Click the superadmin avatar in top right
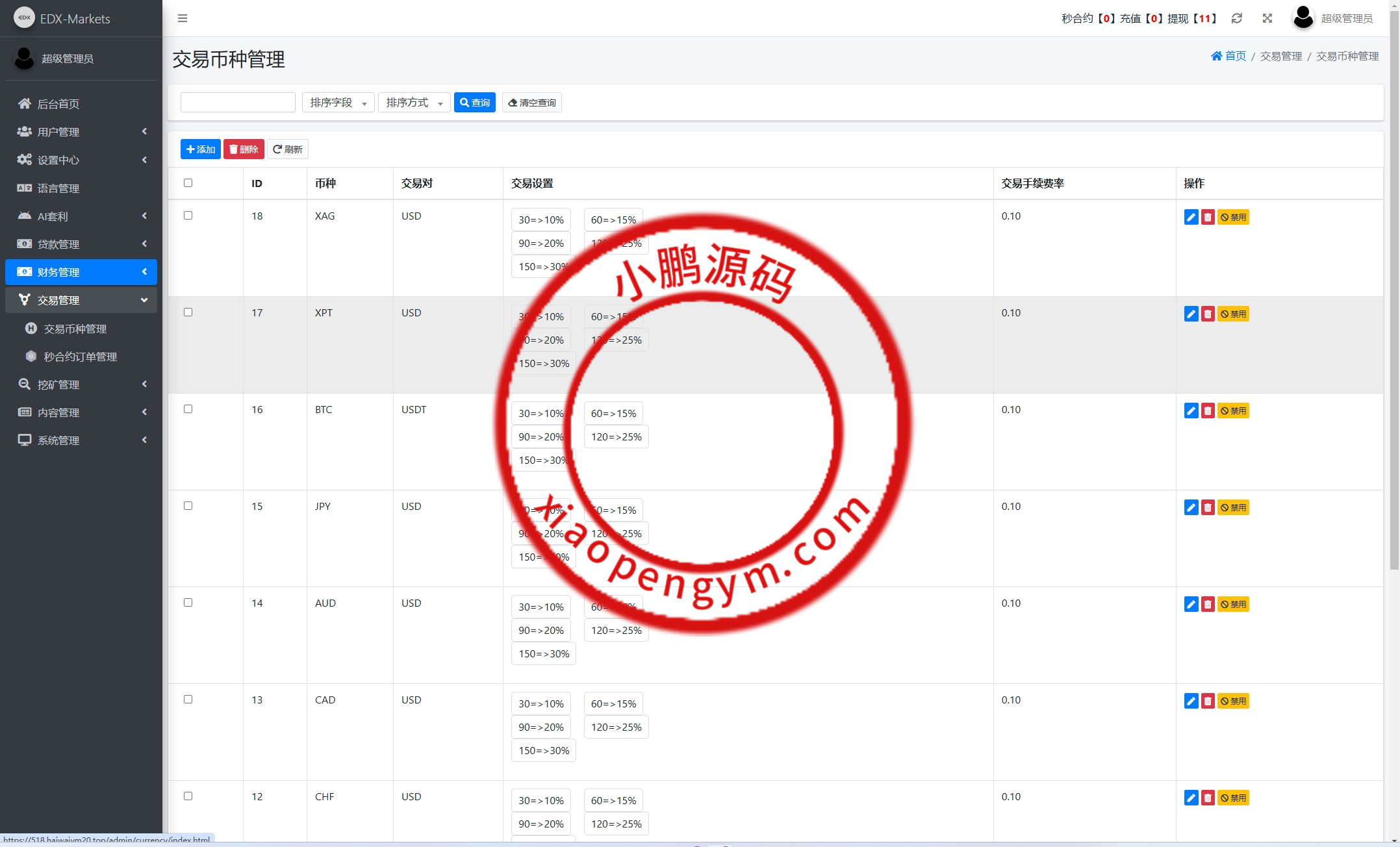Screen dimensions: 1400x847 [x=1303, y=18]
